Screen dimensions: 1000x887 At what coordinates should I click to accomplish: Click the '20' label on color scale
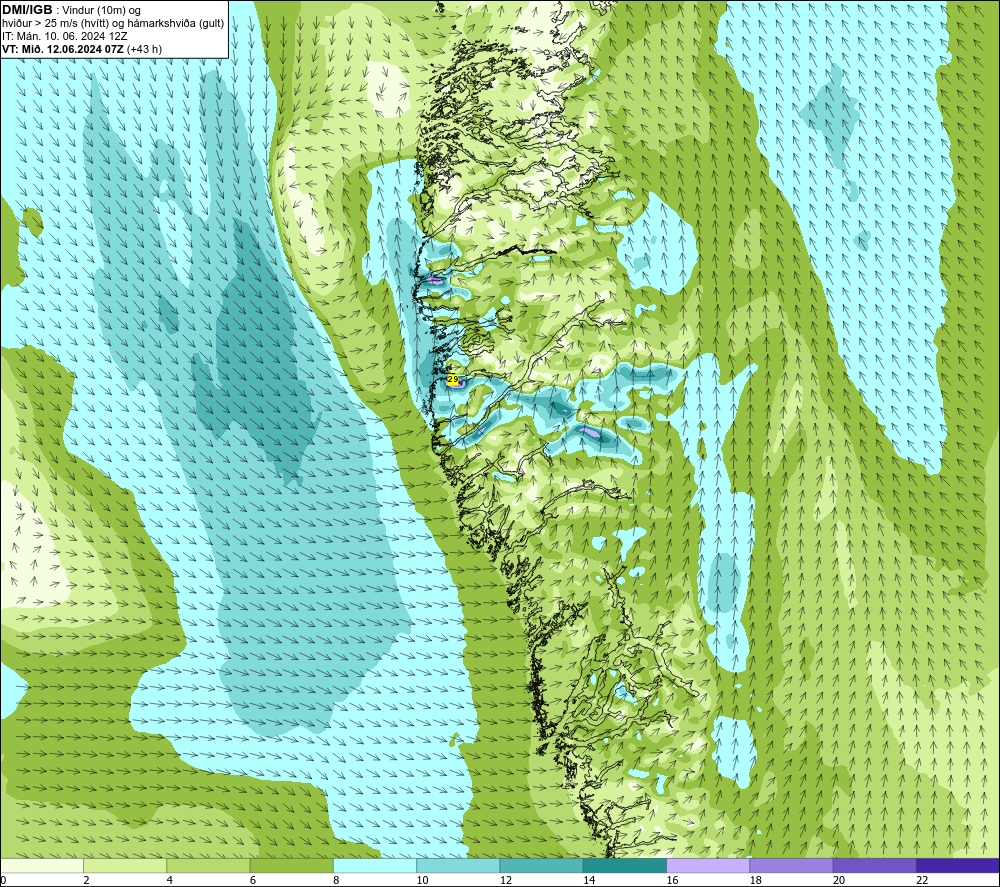pyautogui.click(x=839, y=880)
